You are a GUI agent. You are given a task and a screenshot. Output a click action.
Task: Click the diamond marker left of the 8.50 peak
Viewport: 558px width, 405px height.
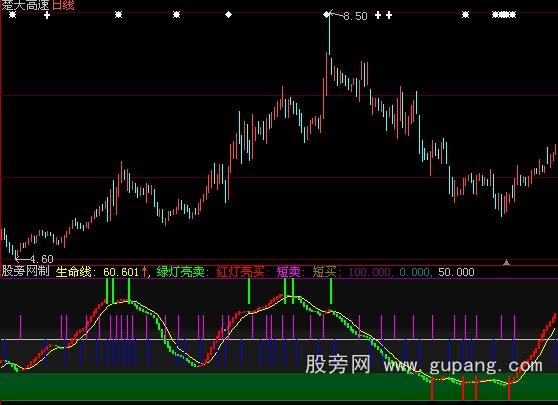228,15
